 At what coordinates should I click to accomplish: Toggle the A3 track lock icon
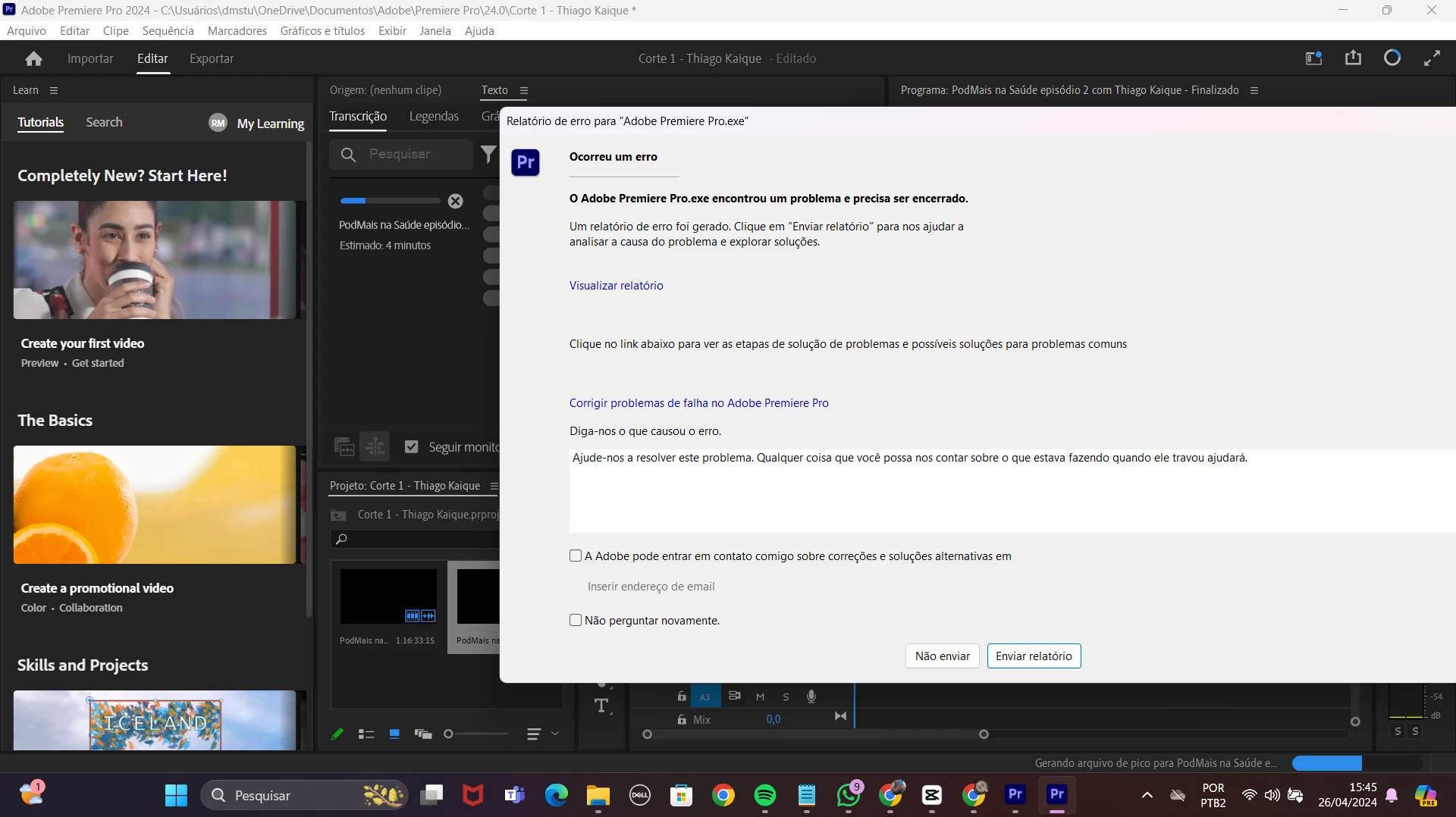[682, 696]
